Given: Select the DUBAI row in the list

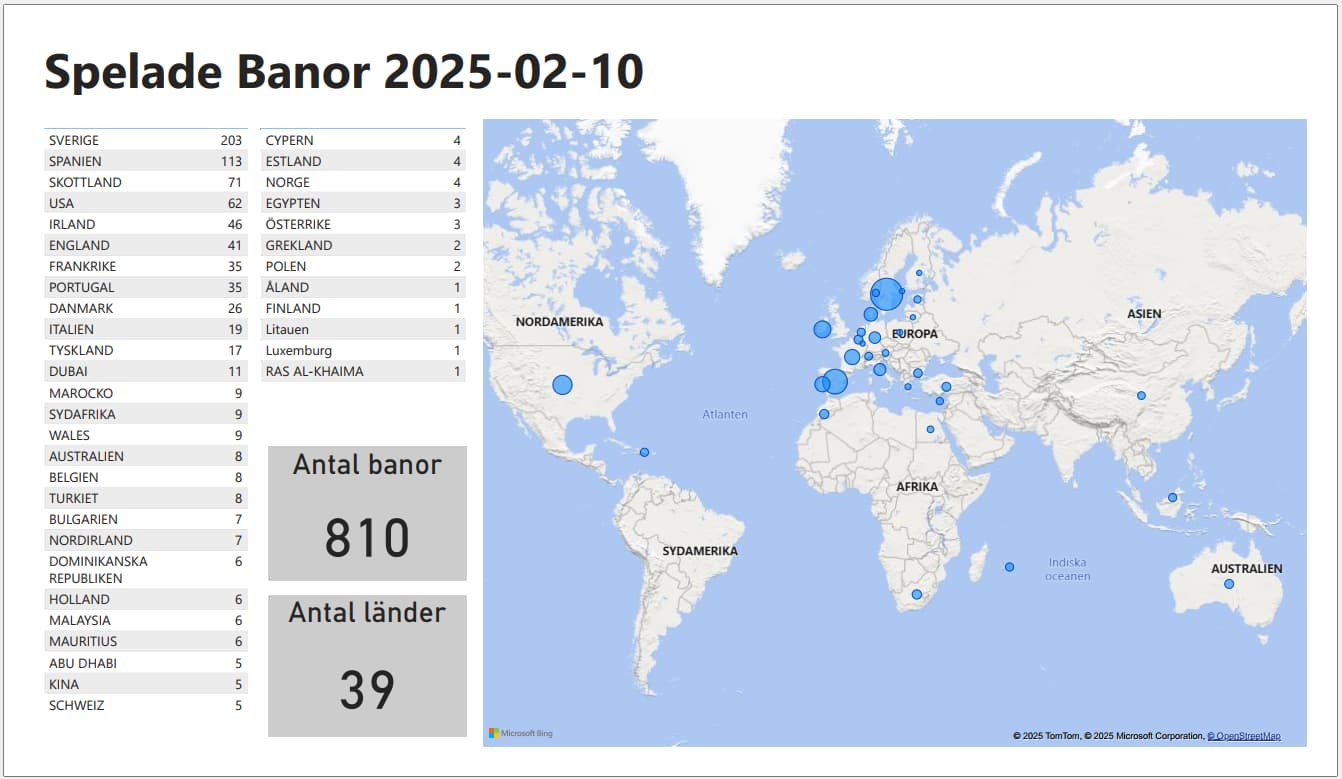Looking at the screenshot, I should (146, 371).
